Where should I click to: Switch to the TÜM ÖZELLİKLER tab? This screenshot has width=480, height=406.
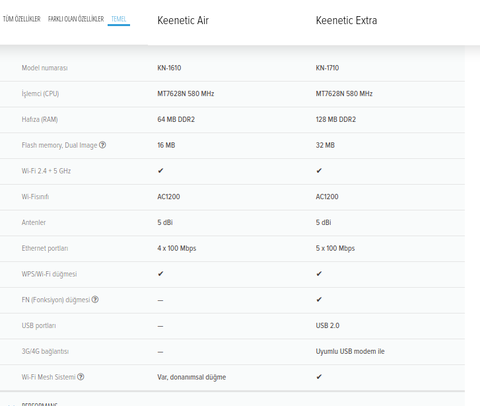22,19
